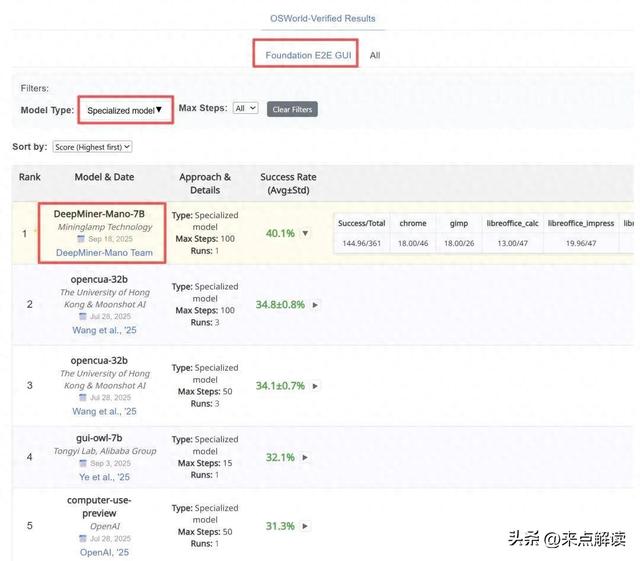Image resolution: width=640 pixels, height=561 pixels.
Task: Click the Success Rate (Avg±Std) header
Action: click(288, 183)
